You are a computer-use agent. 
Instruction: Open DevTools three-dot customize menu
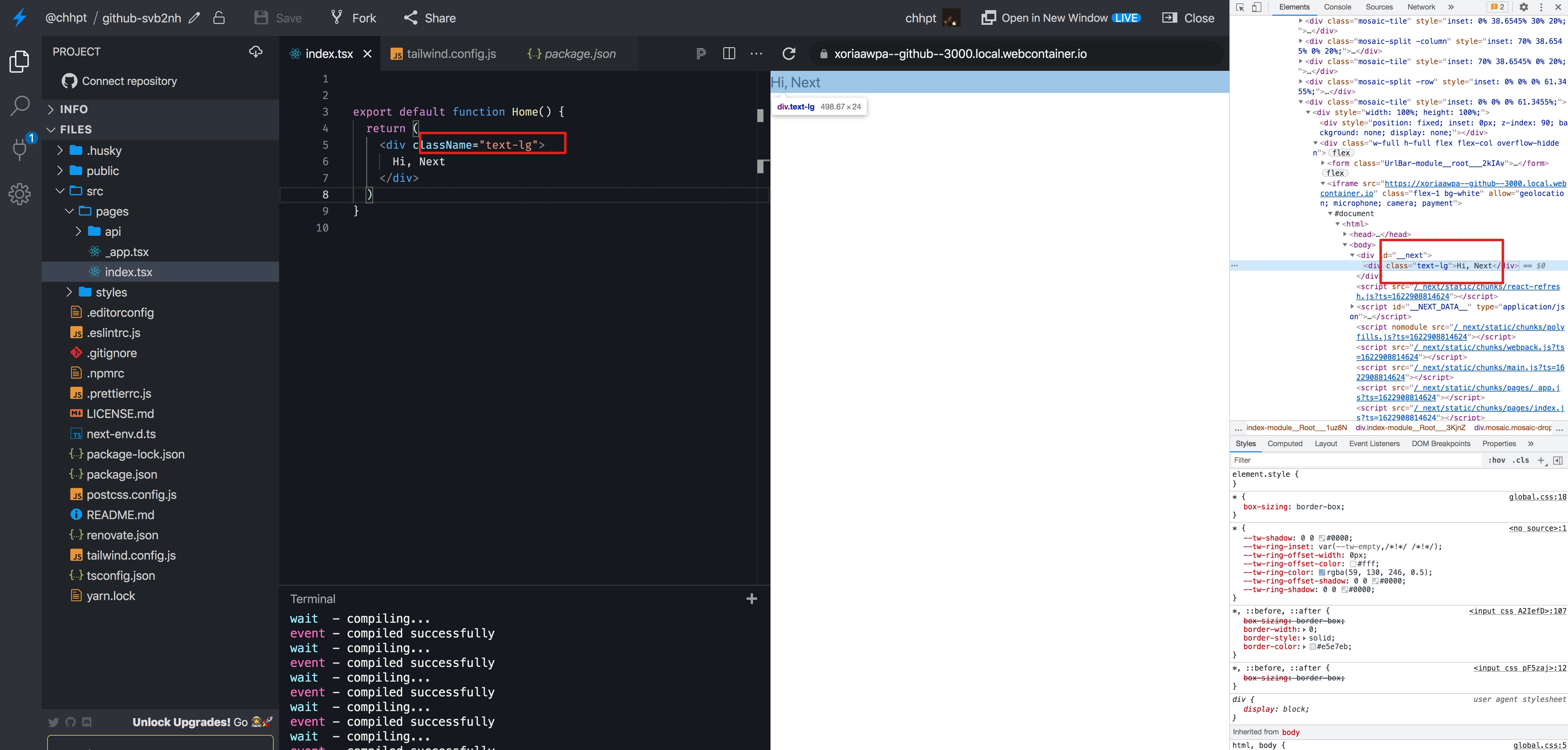[x=1541, y=7]
